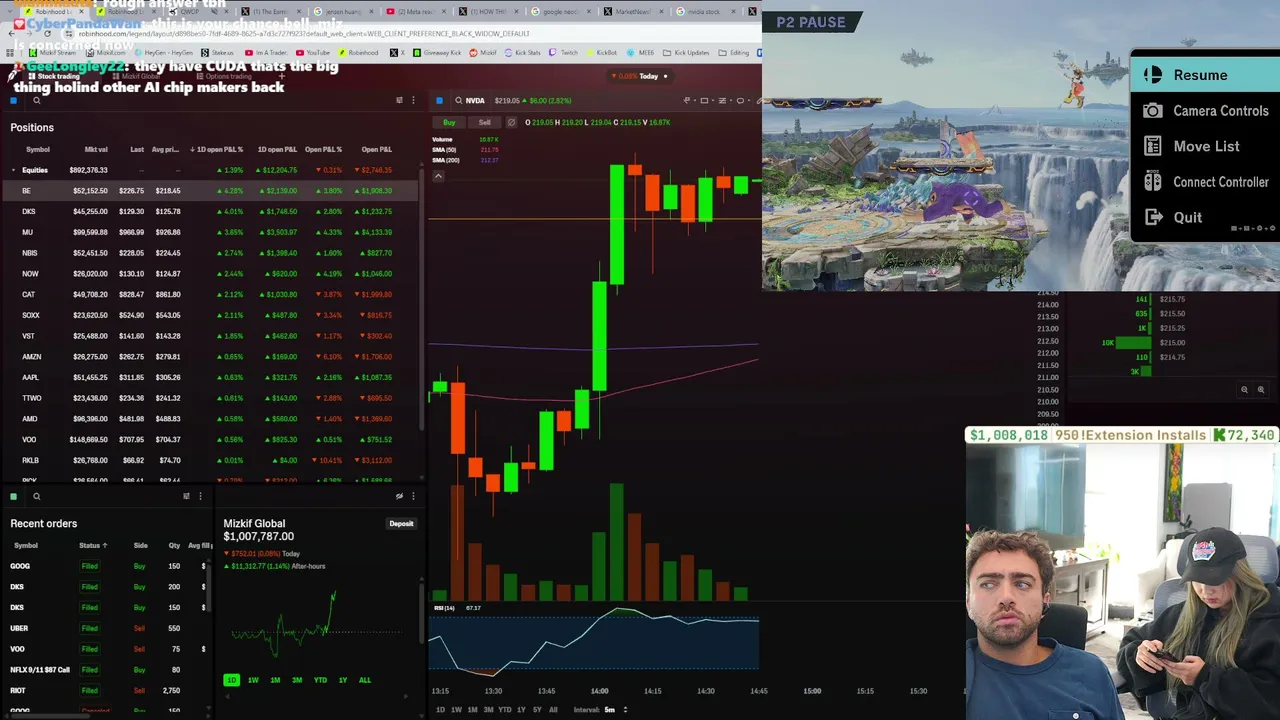
Task: Open the Kick Stats bookmark
Action: click(x=521, y=53)
